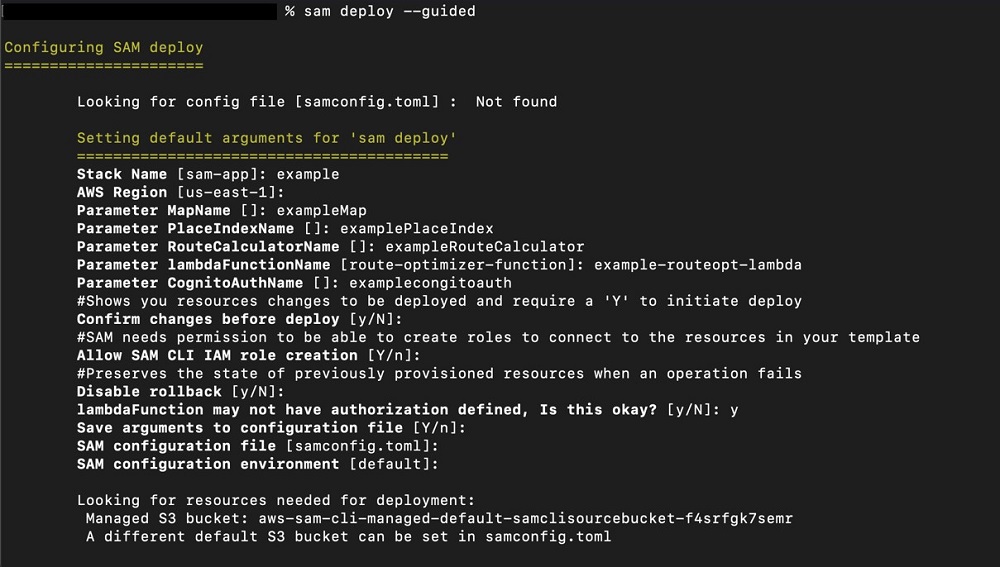The width and height of the screenshot is (1000, 567).
Task: Click the PlaceIndexName value 'examplePlaceIndex'
Action: click(x=416, y=228)
